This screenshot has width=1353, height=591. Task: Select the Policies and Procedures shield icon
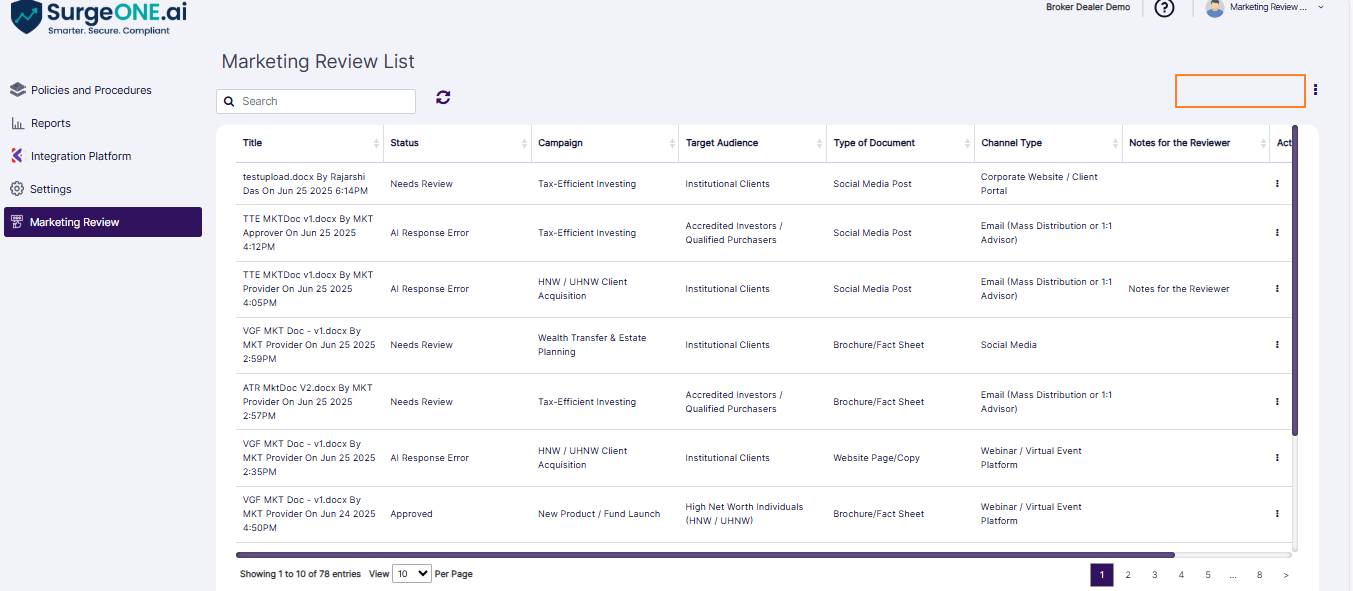[16, 89]
